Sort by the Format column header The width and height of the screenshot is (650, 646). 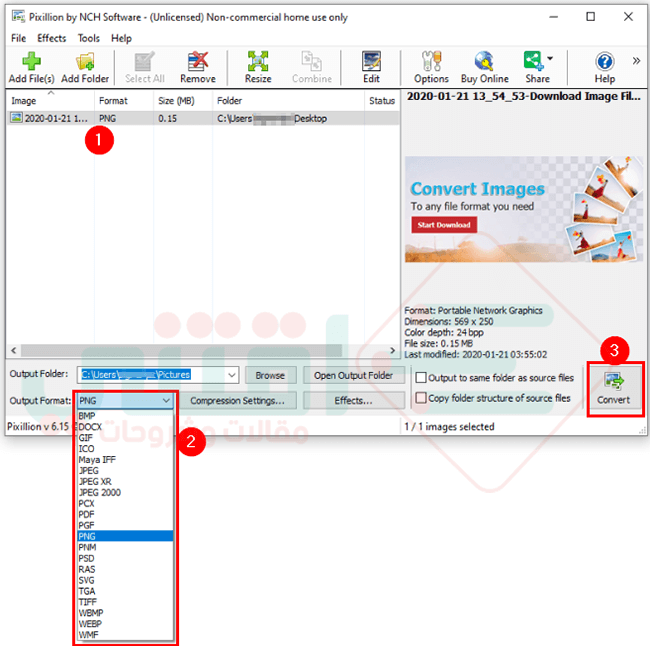tap(124, 101)
